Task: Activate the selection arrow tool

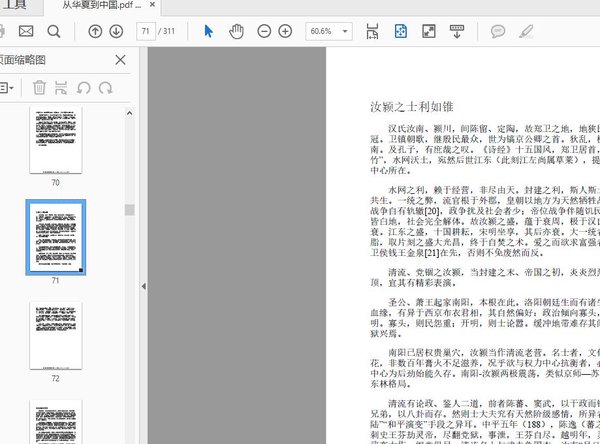Action: click(x=209, y=31)
